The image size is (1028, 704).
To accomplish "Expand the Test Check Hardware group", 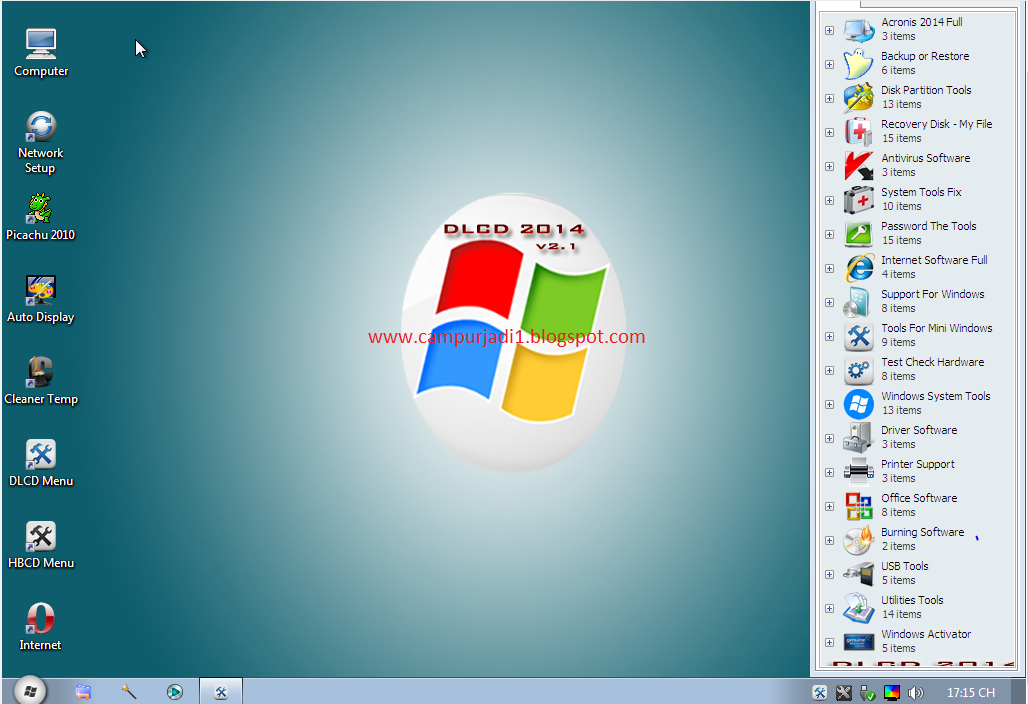I will (x=829, y=371).
